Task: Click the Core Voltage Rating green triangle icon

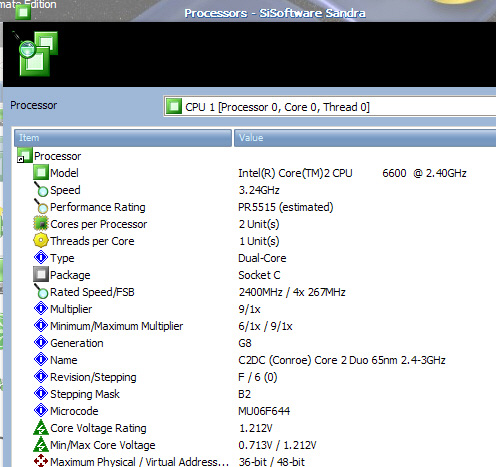Action: coord(41,428)
